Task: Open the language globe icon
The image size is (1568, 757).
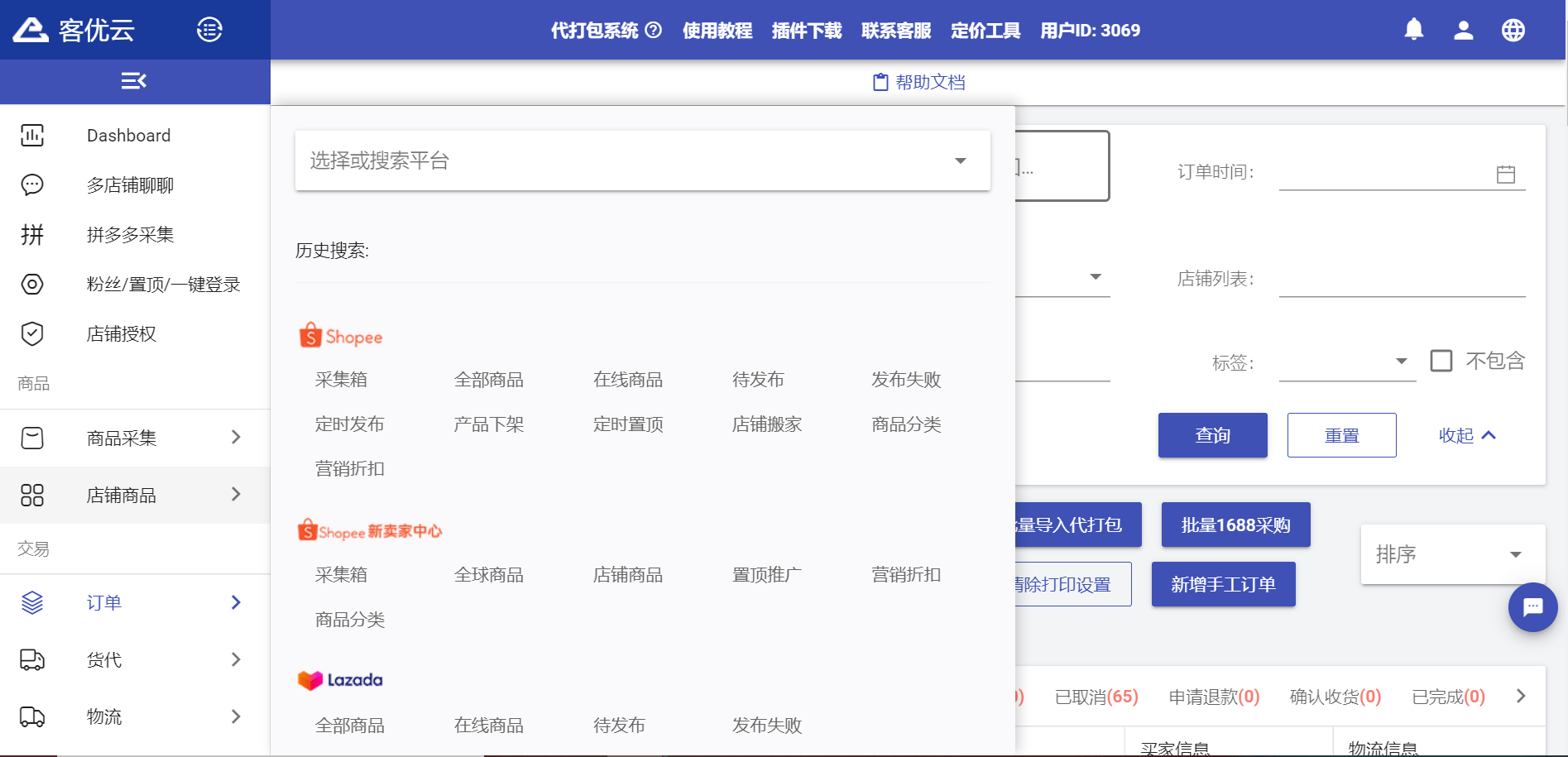Action: [x=1513, y=29]
